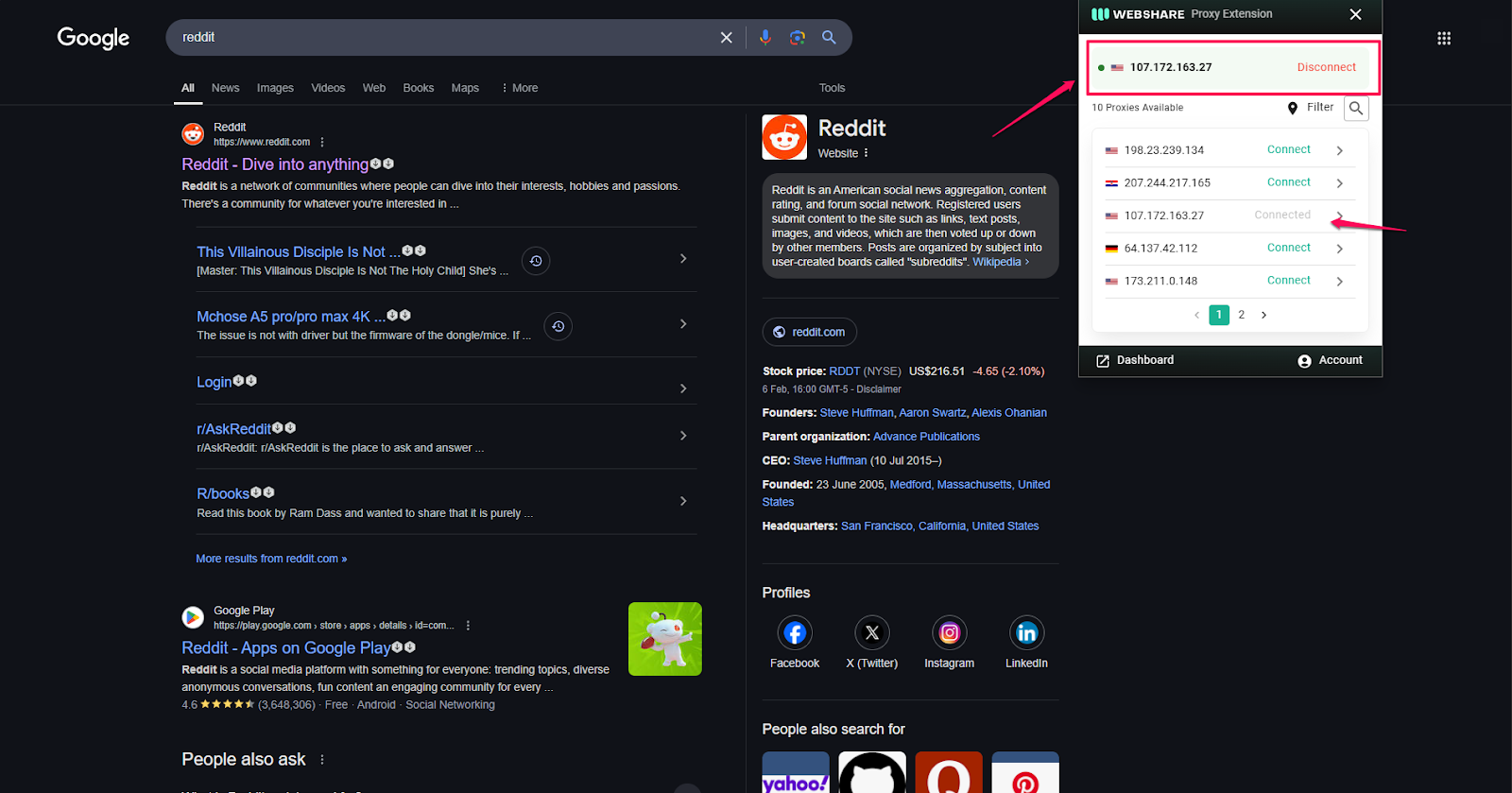Select GitHub in People also search for
Screen dimensions: 1512x793
pos(872,772)
